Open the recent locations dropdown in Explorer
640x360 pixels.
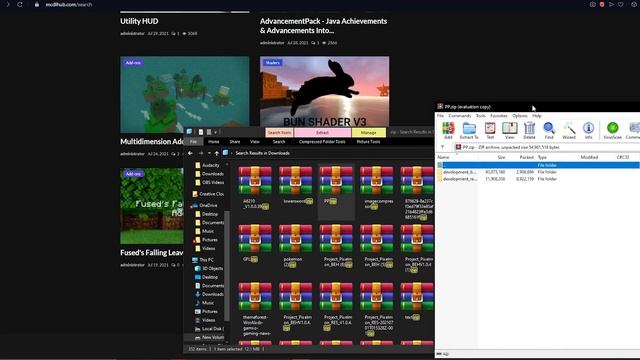coord(209,153)
